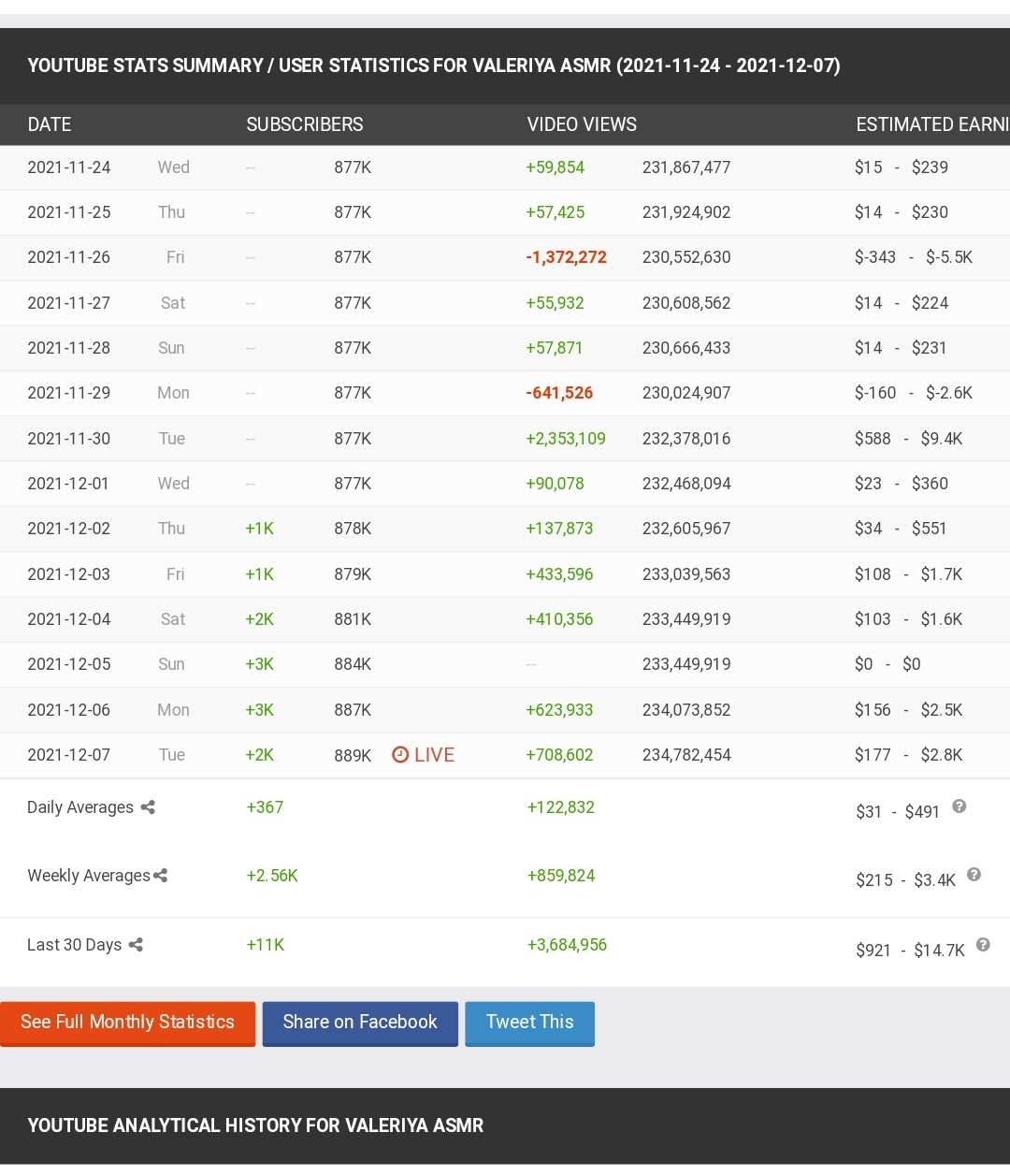Click earnings $177 - $2.8K
This screenshot has width=1010, height=1176.
pos(908,755)
